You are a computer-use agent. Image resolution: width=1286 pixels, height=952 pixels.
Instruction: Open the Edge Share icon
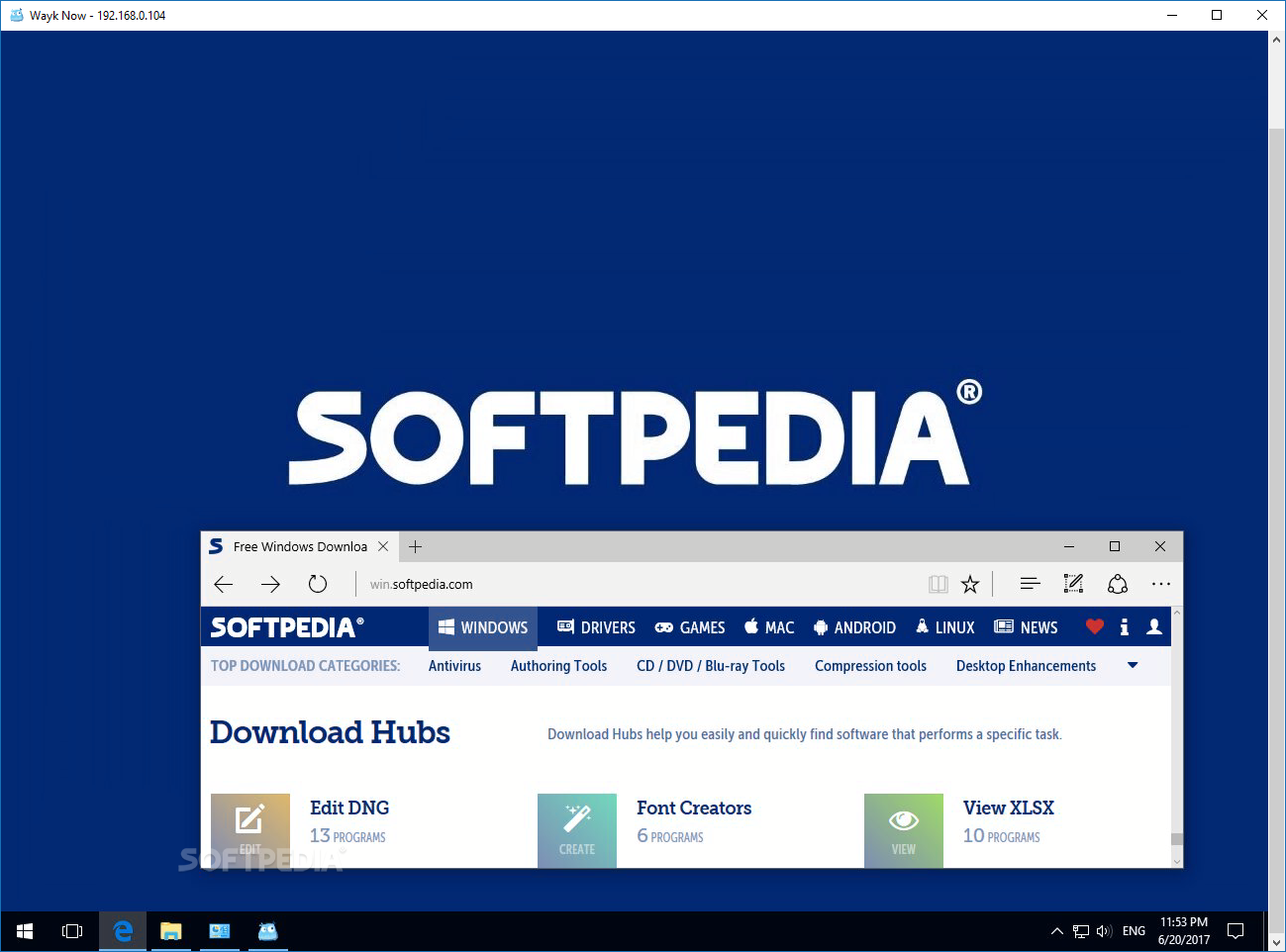point(1118,584)
